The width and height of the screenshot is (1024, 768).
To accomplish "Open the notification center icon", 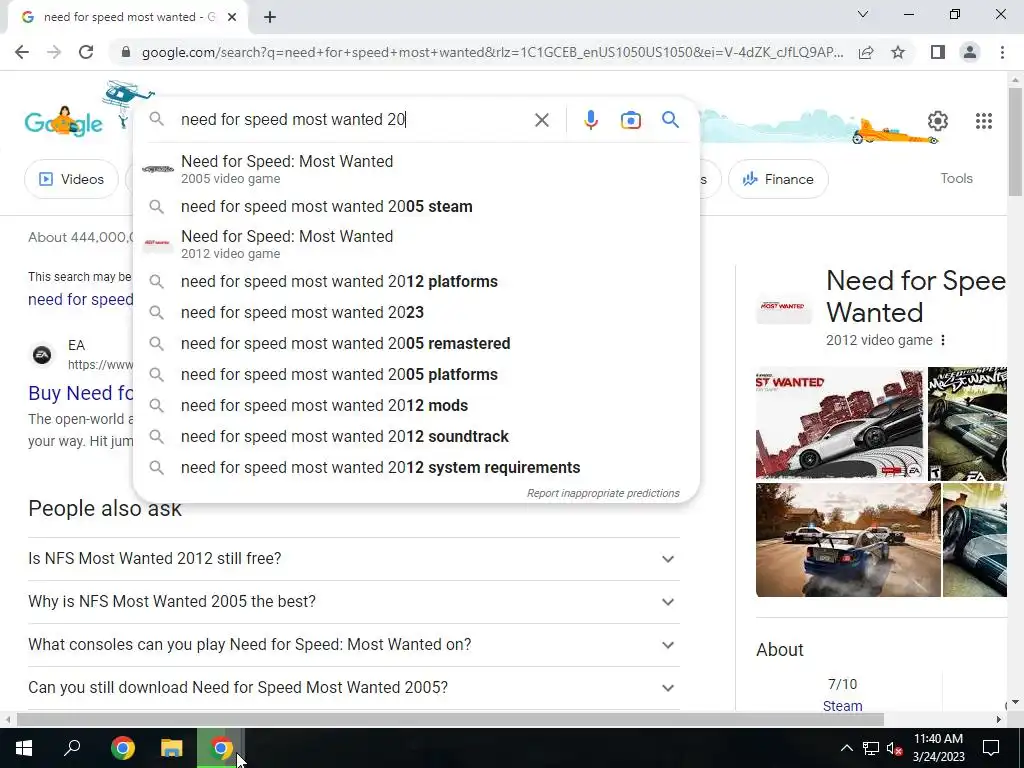I will (991, 748).
